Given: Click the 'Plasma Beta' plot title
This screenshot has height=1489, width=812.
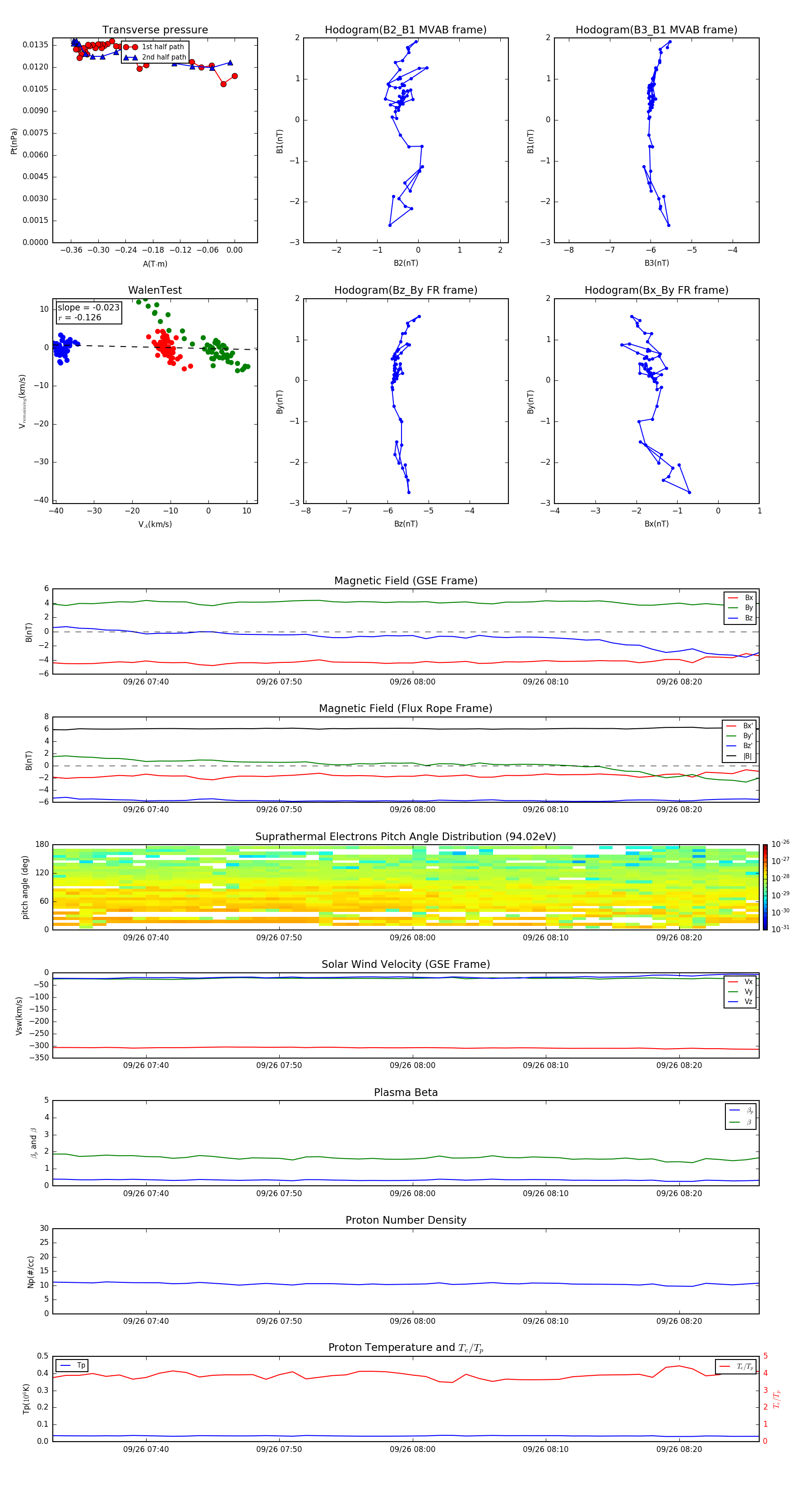Looking at the screenshot, I should [406, 1092].
